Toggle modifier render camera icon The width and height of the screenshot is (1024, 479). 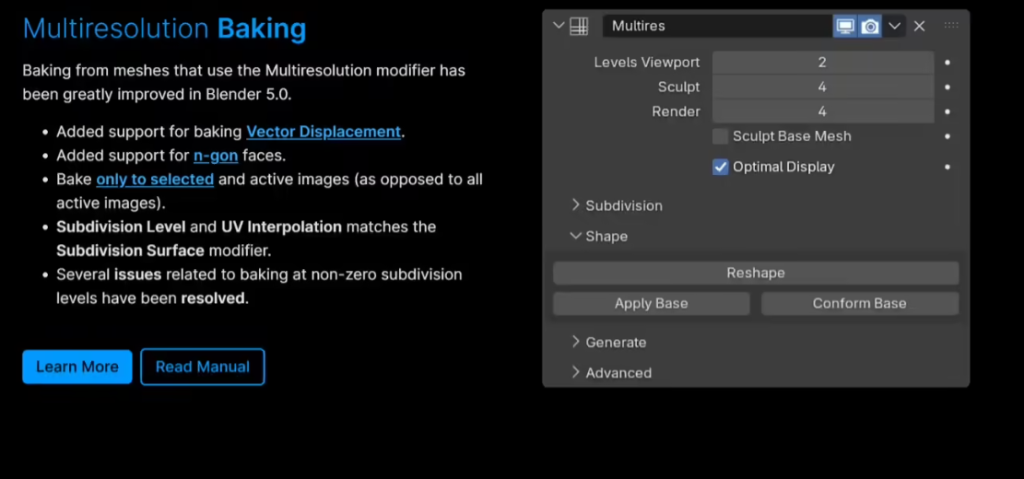tap(869, 26)
